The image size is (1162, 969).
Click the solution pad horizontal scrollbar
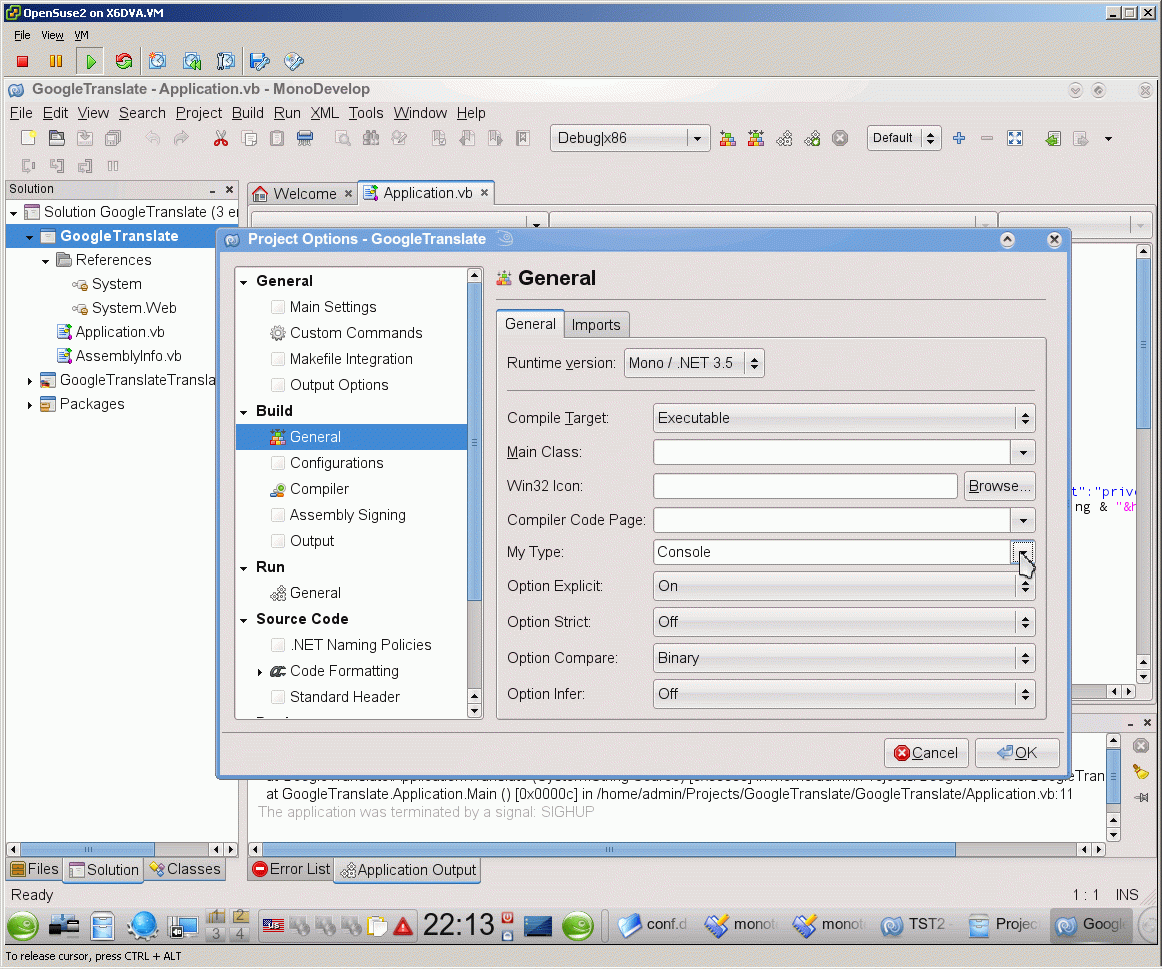coord(87,849)
